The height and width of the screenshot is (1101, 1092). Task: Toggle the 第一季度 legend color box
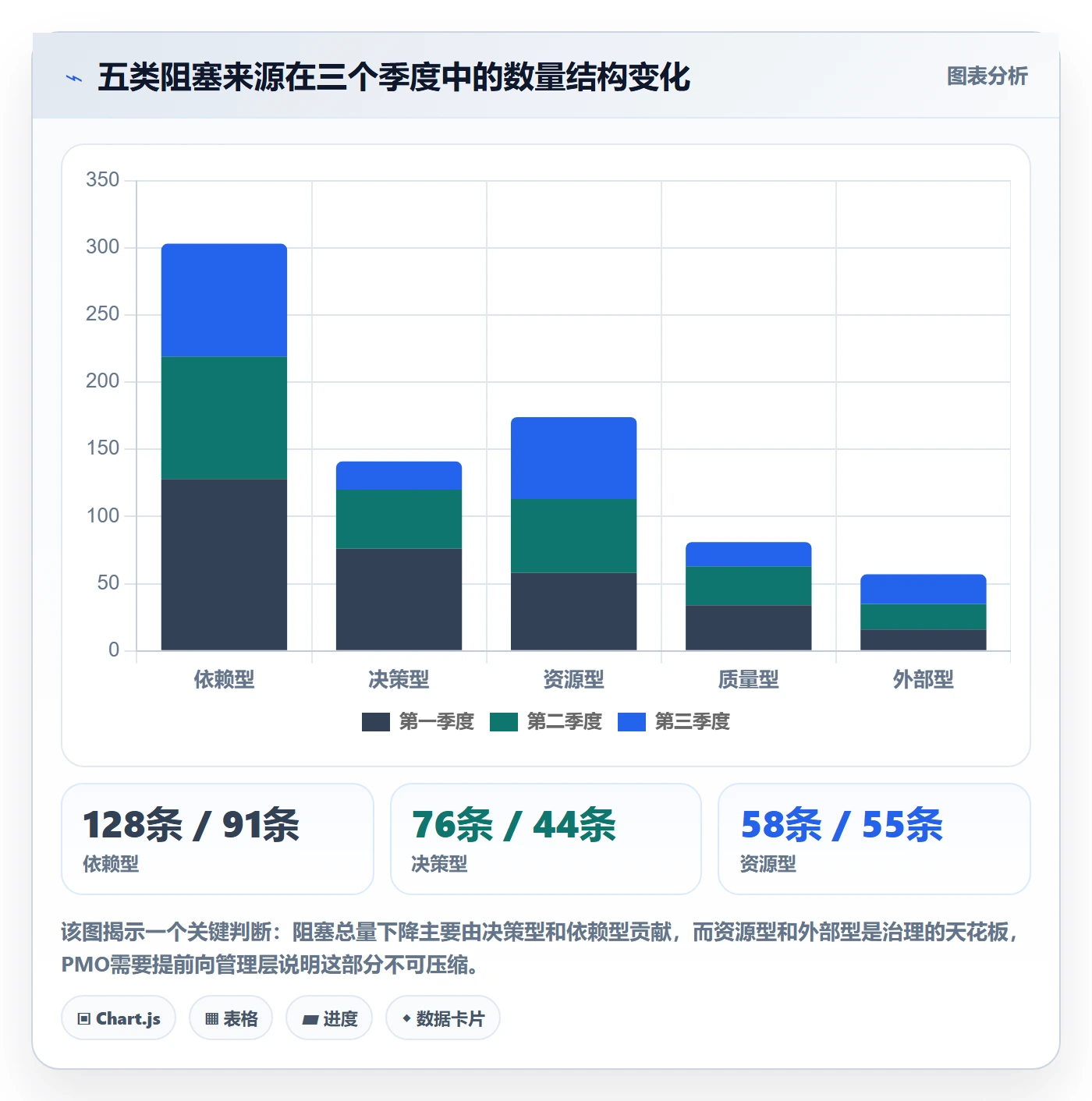(x=375, y=722)
